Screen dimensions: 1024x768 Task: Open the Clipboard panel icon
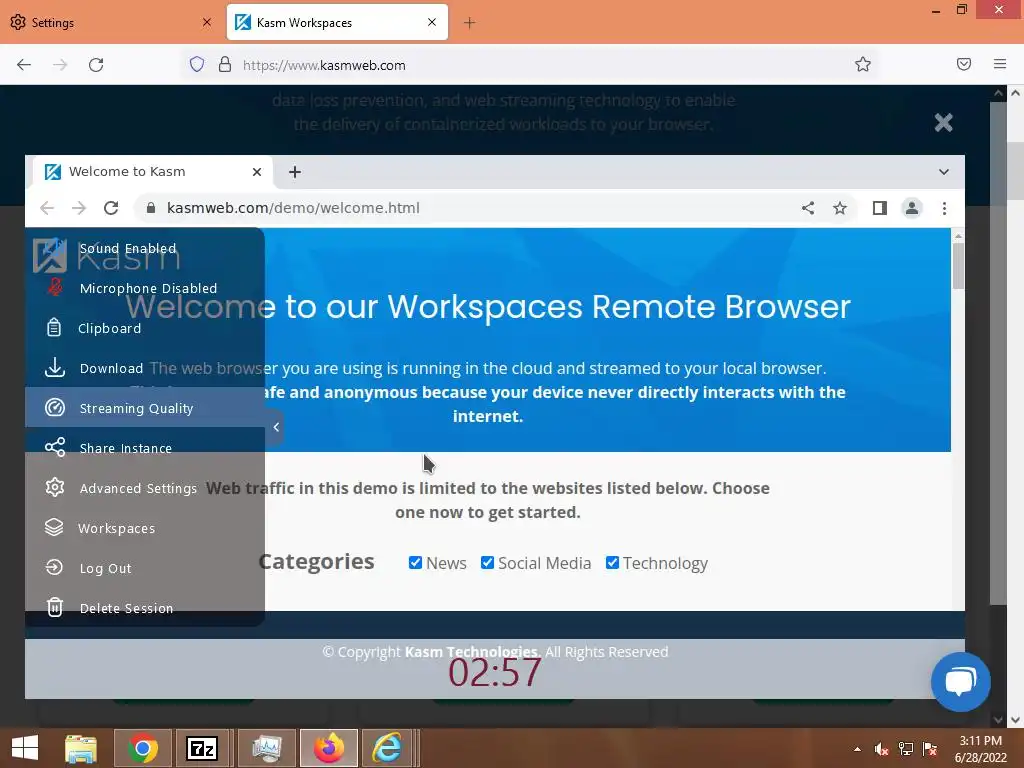[54, 328]
